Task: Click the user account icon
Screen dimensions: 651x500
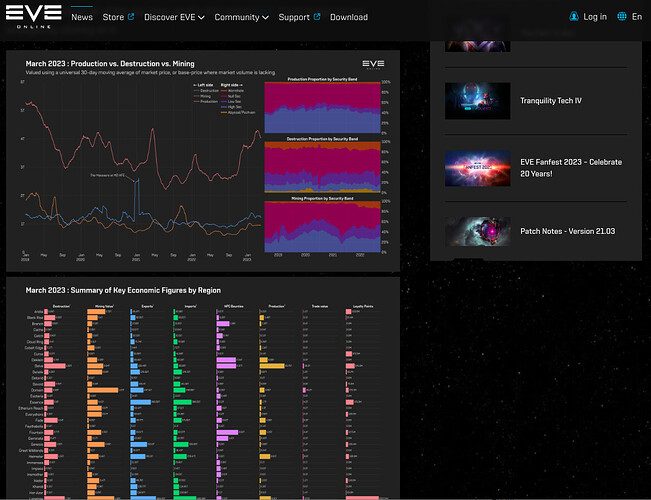Action: 574,17
